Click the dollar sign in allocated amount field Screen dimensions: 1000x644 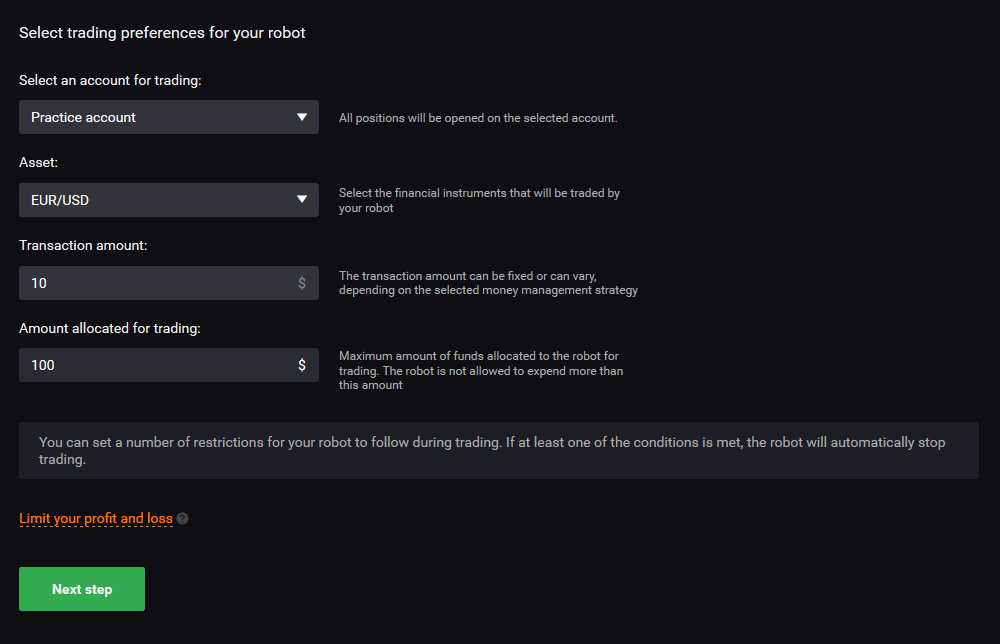pos(302,365)
